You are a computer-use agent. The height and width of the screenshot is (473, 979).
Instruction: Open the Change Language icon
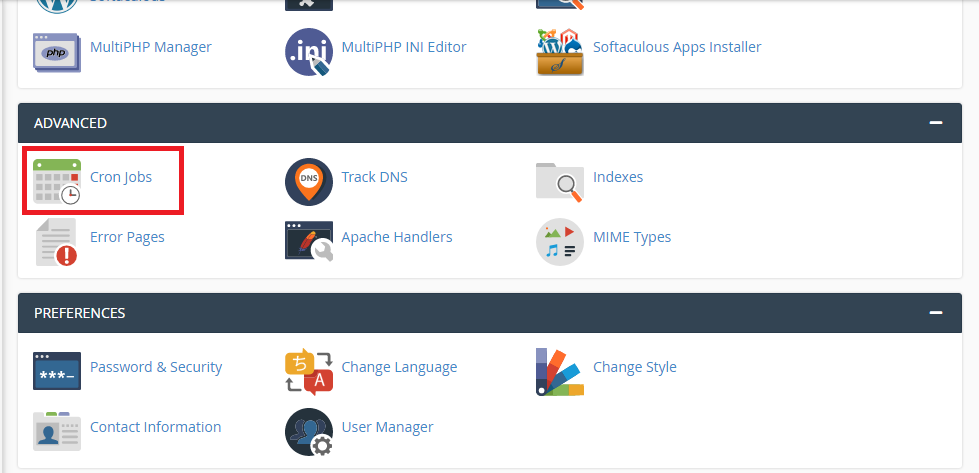point(309,371)
